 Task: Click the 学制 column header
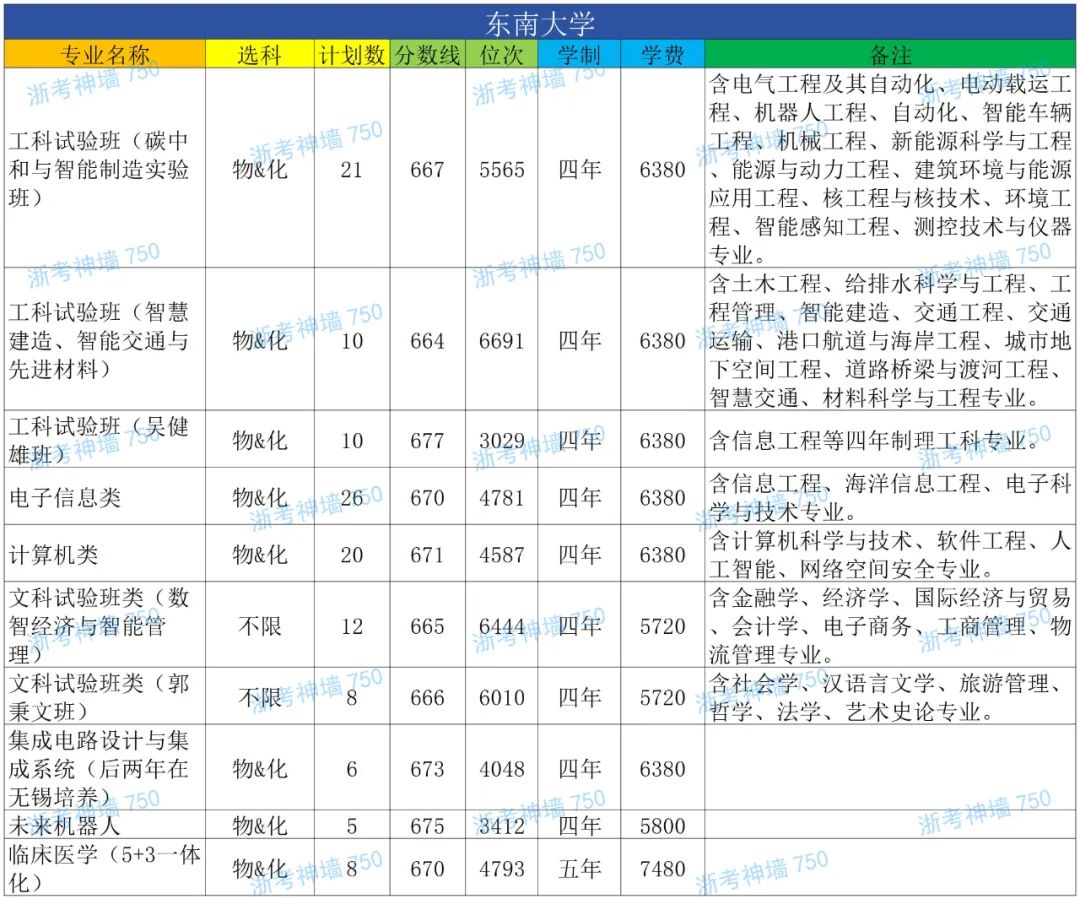(x=579, y=54)
